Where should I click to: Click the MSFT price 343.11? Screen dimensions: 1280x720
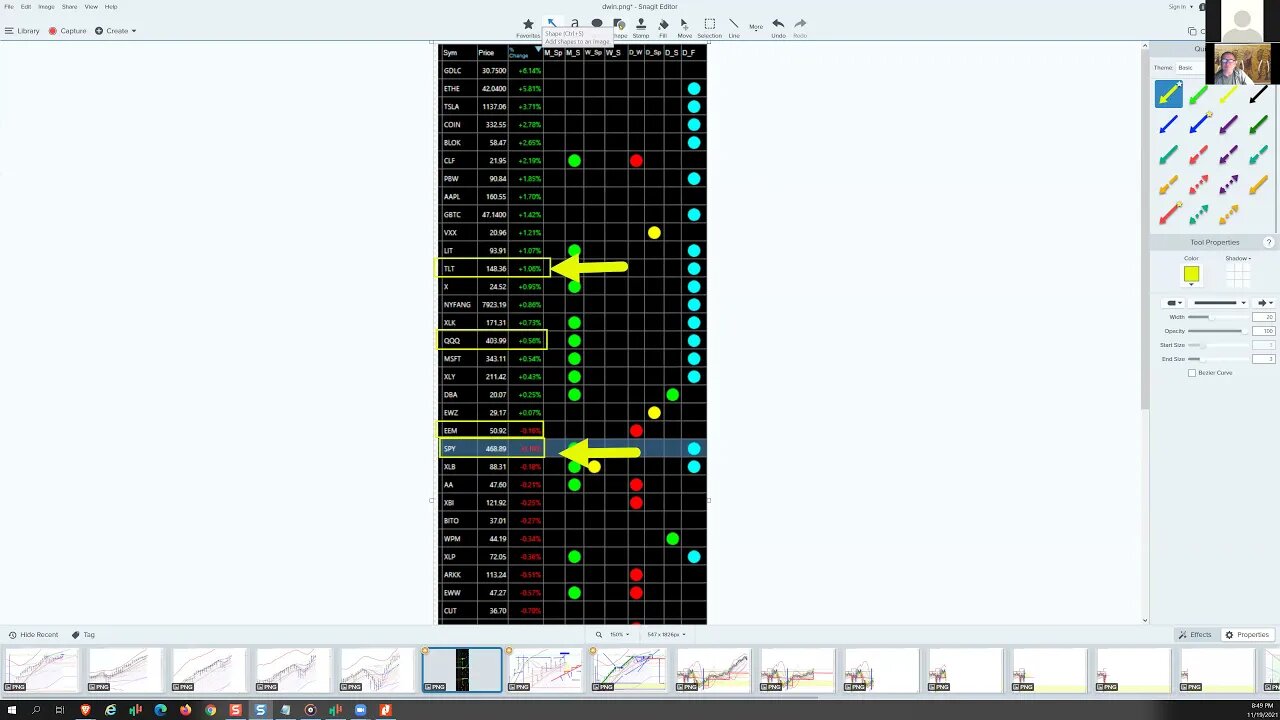[x=495, y=359]
